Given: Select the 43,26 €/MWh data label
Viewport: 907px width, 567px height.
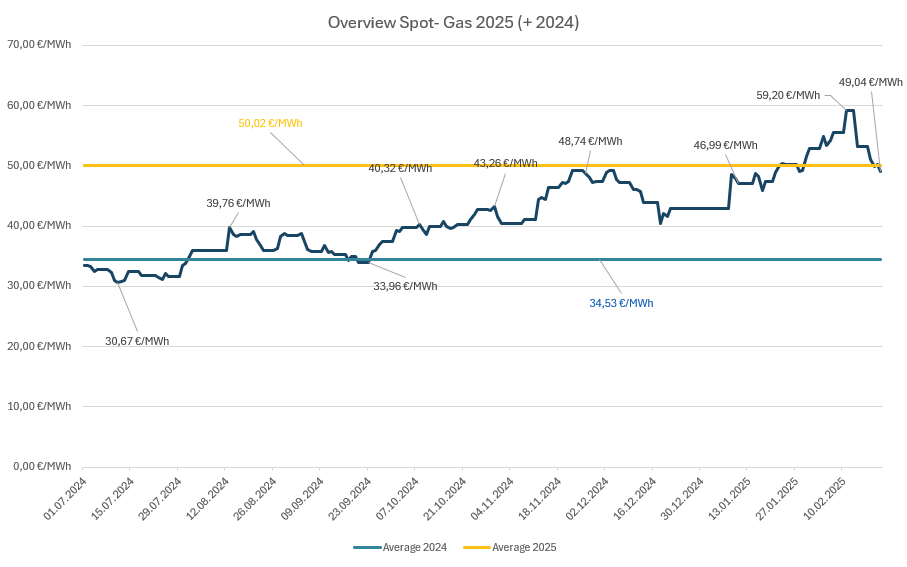Looking at the screenshot, I should [505, 163].
